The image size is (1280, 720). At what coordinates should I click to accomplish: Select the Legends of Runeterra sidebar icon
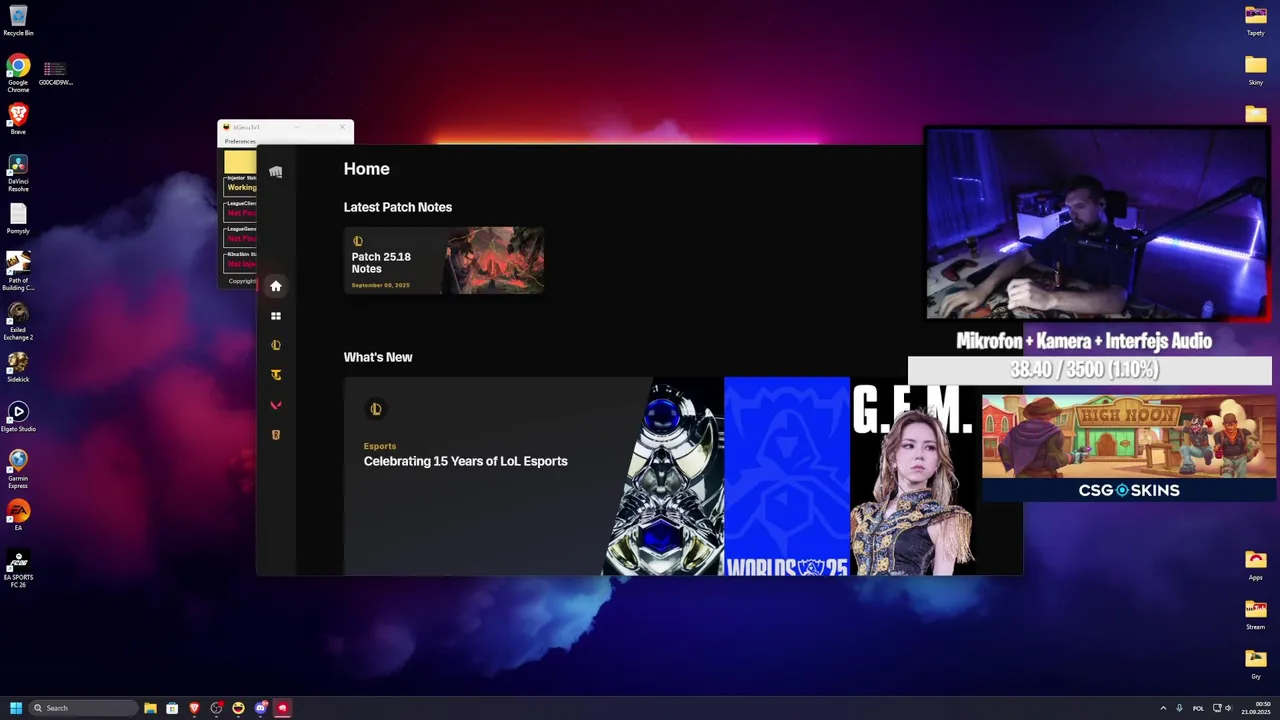pos(276,435)
